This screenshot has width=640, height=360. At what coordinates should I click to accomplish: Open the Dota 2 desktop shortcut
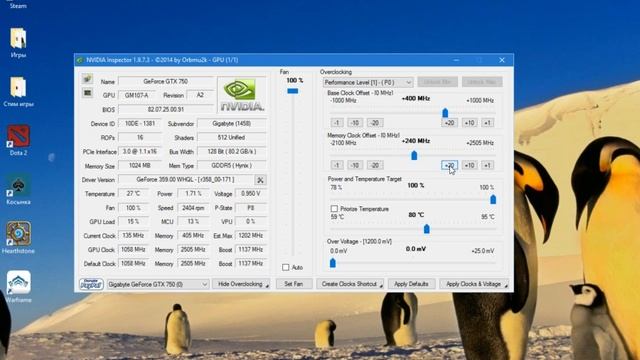pyautogui.click(x=18, y=140)
